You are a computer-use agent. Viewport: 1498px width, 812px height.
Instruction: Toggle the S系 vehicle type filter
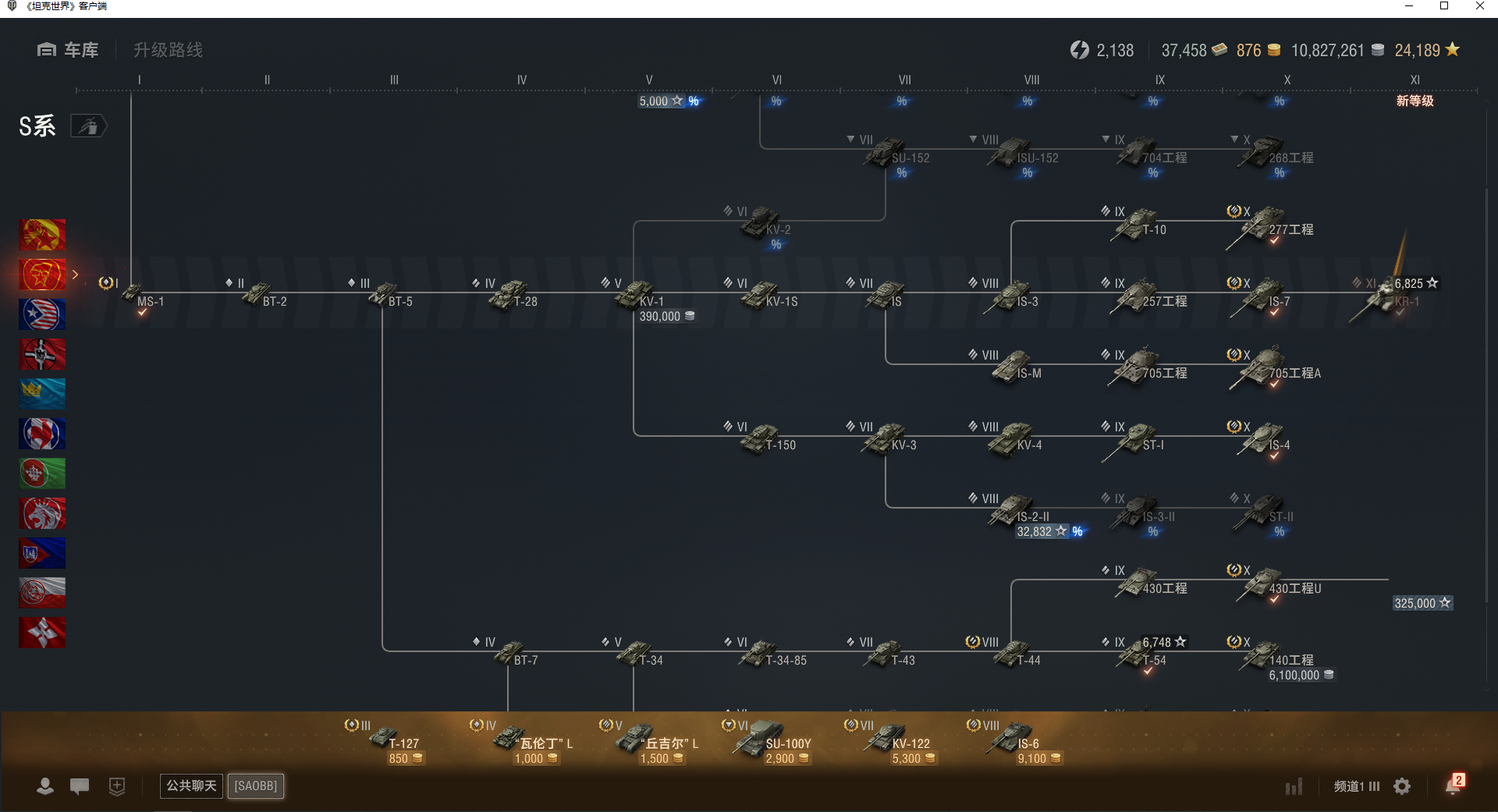pyautogui.click(x=88, y=126)
